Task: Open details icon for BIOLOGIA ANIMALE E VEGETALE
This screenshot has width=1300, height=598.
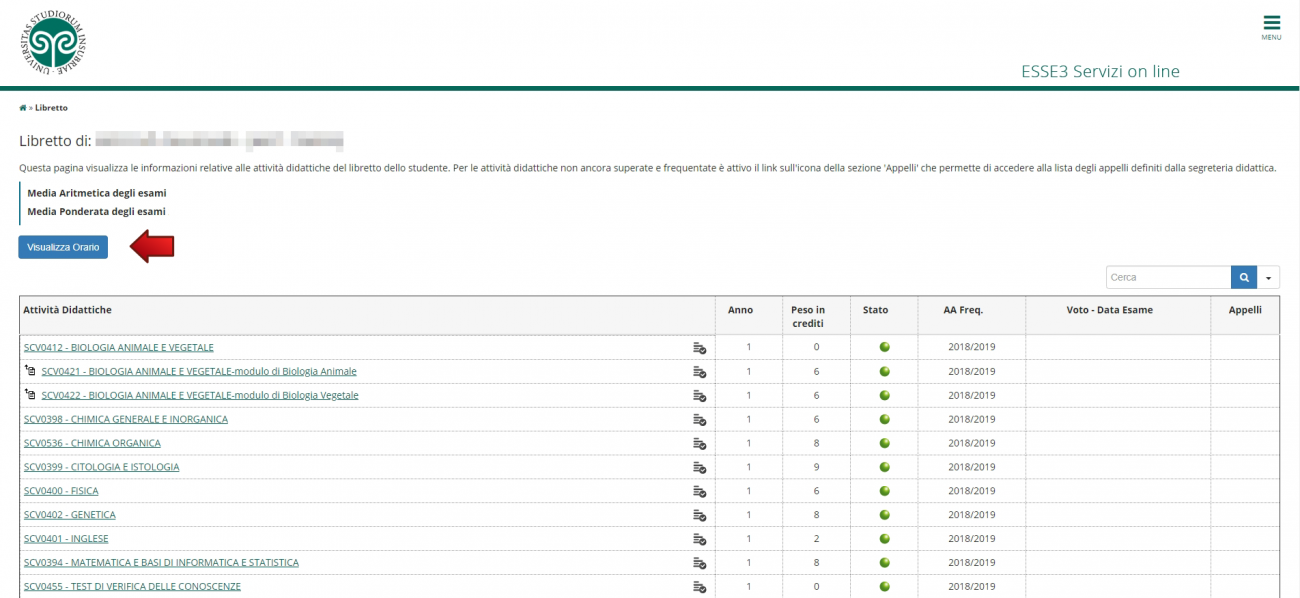Action: [700, 348]
